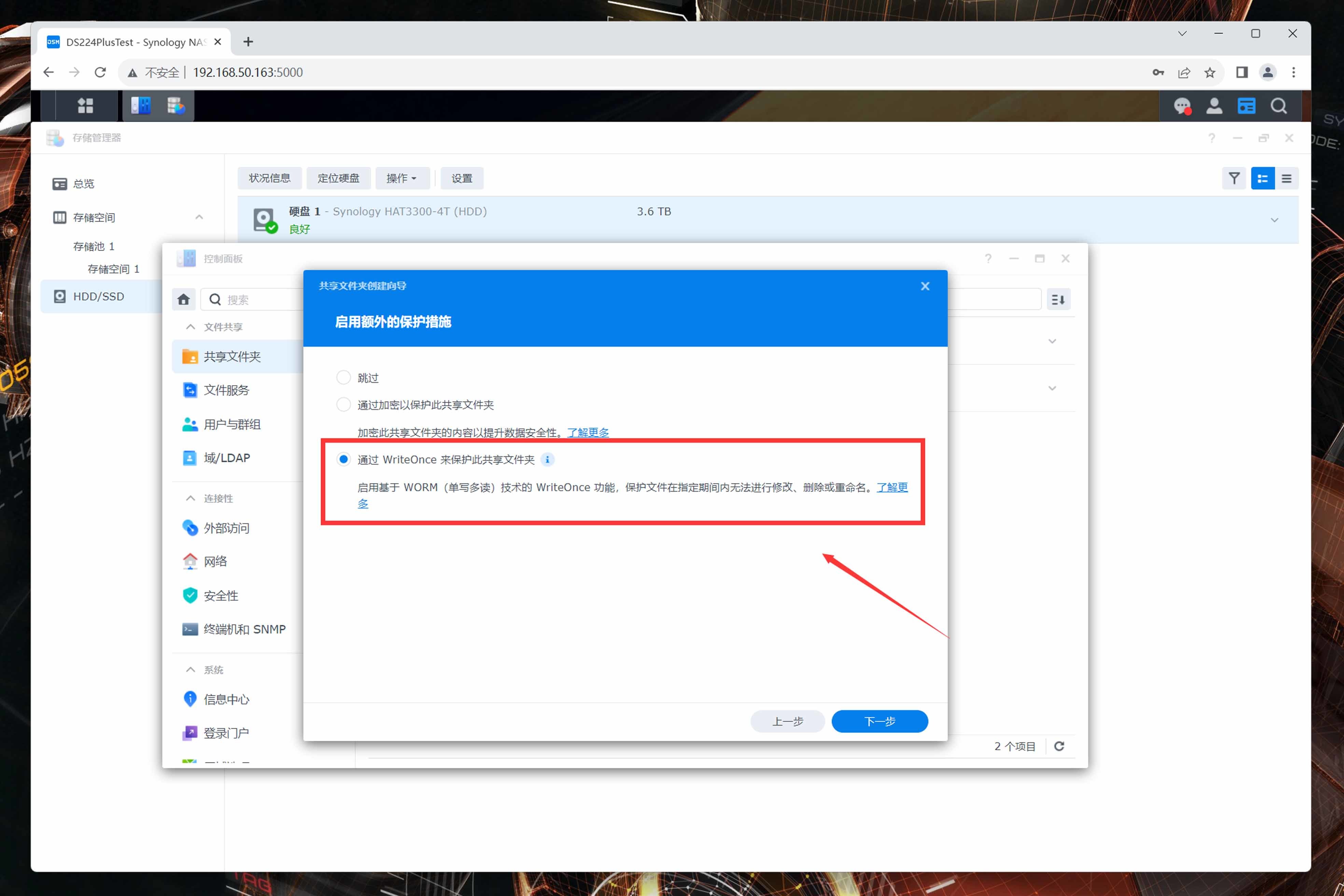Click the notifications chat bubble icon
This screenshot has height=896, width=1344.
pos(1182,106)
